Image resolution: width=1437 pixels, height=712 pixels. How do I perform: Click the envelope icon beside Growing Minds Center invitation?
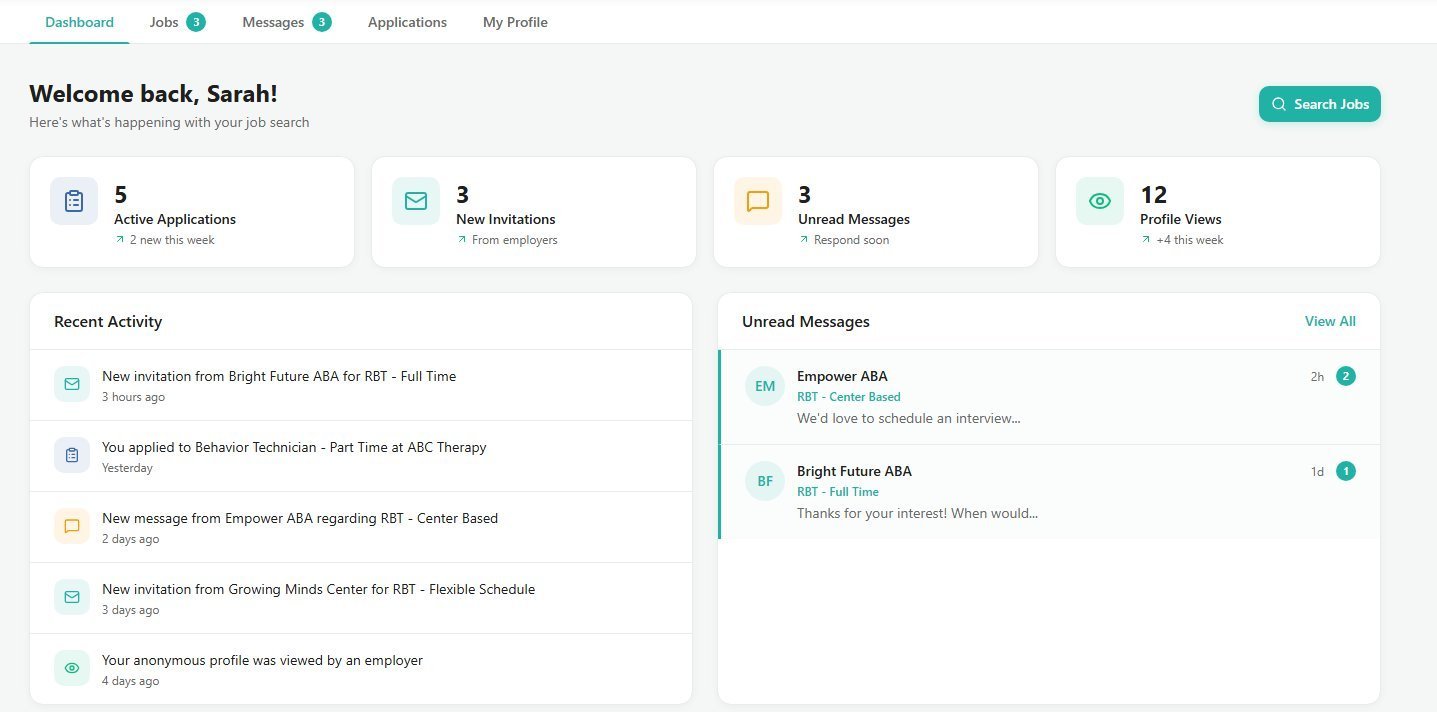coord(71,597)
